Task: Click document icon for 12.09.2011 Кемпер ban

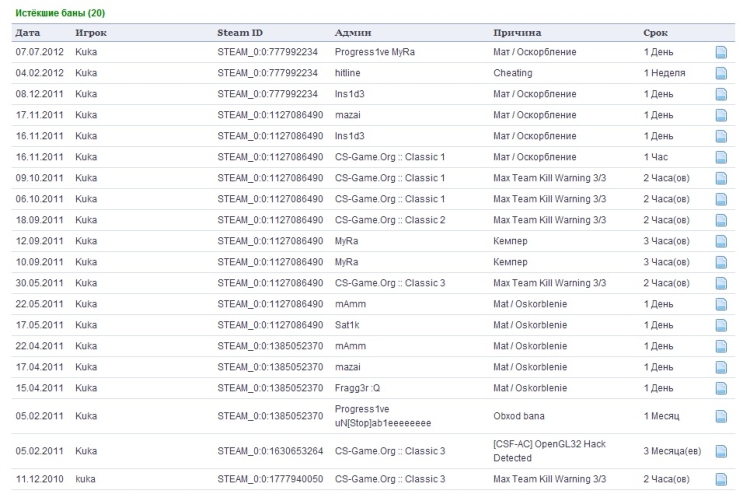Action: point(721,242)
